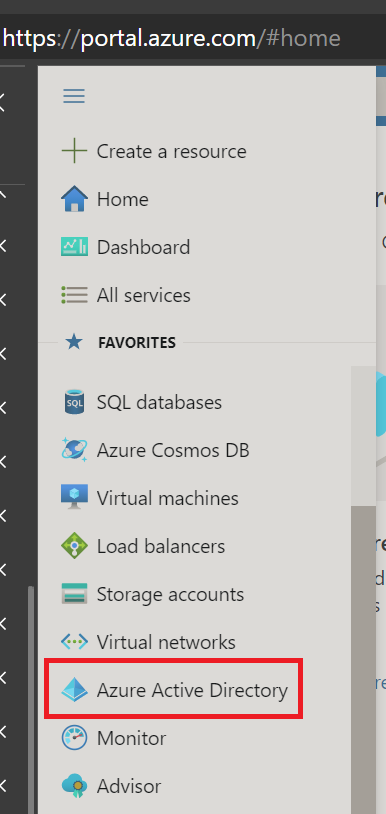Click the Virtual networks arrows icon

click(74, 642)
